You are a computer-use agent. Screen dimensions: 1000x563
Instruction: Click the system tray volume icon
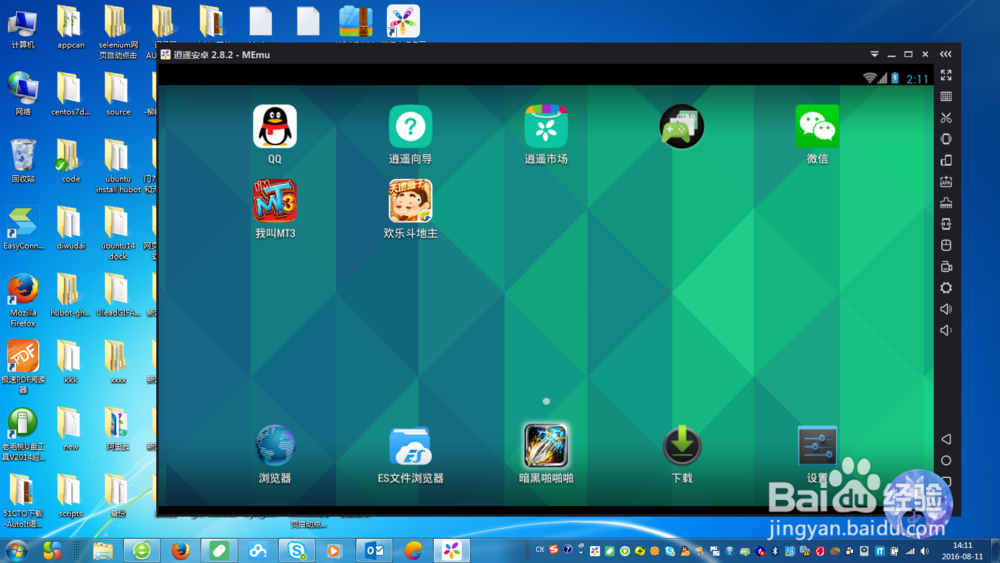(x=925, y=551)
